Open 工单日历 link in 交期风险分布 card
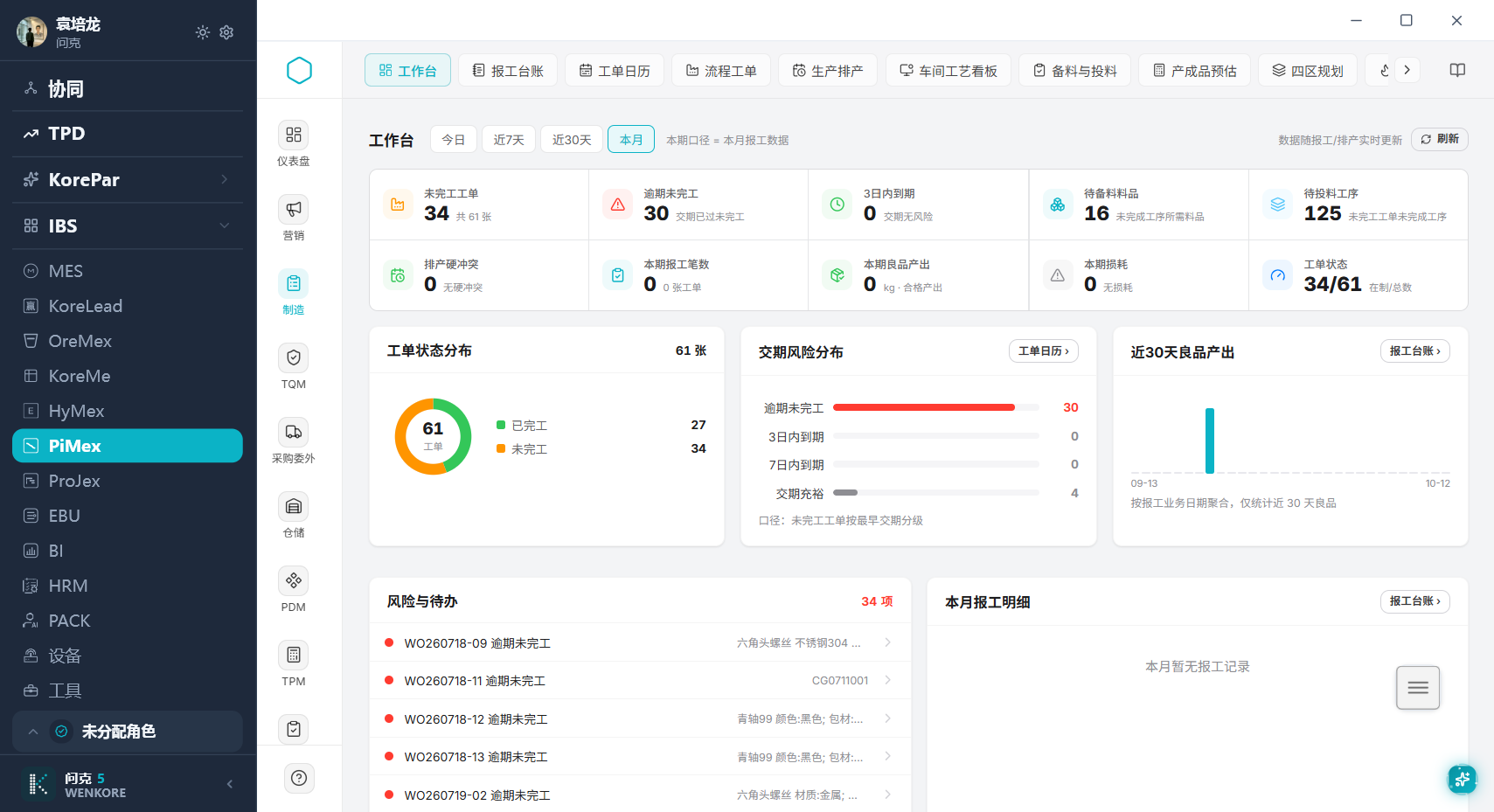The width and height of the screenshot is (1494, 812). [x=1044, y=351]
